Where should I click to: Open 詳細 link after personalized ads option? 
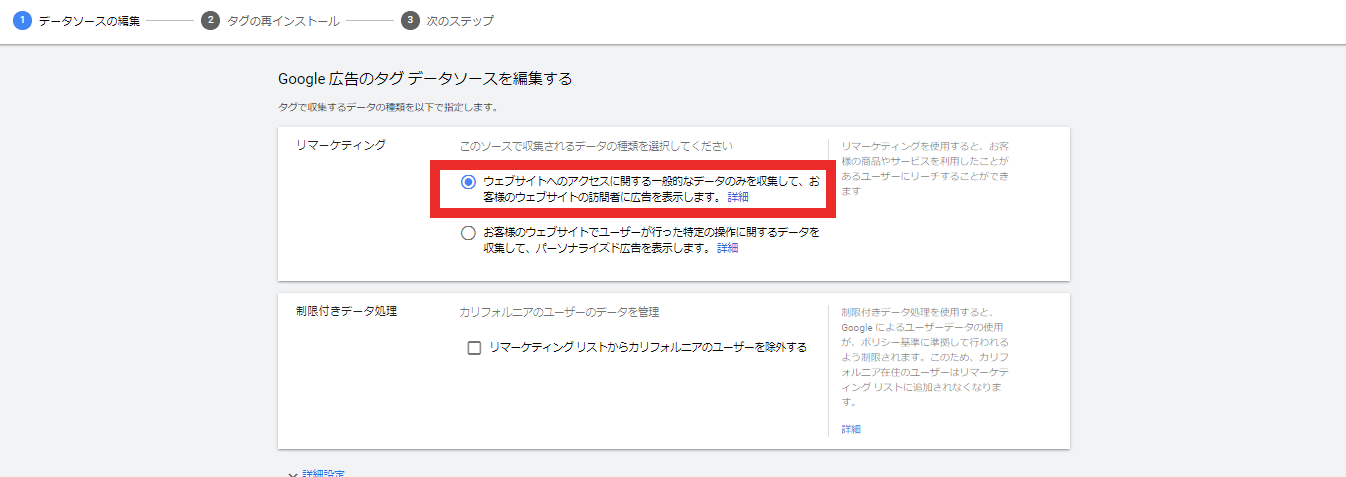click(x=727, y=248)
